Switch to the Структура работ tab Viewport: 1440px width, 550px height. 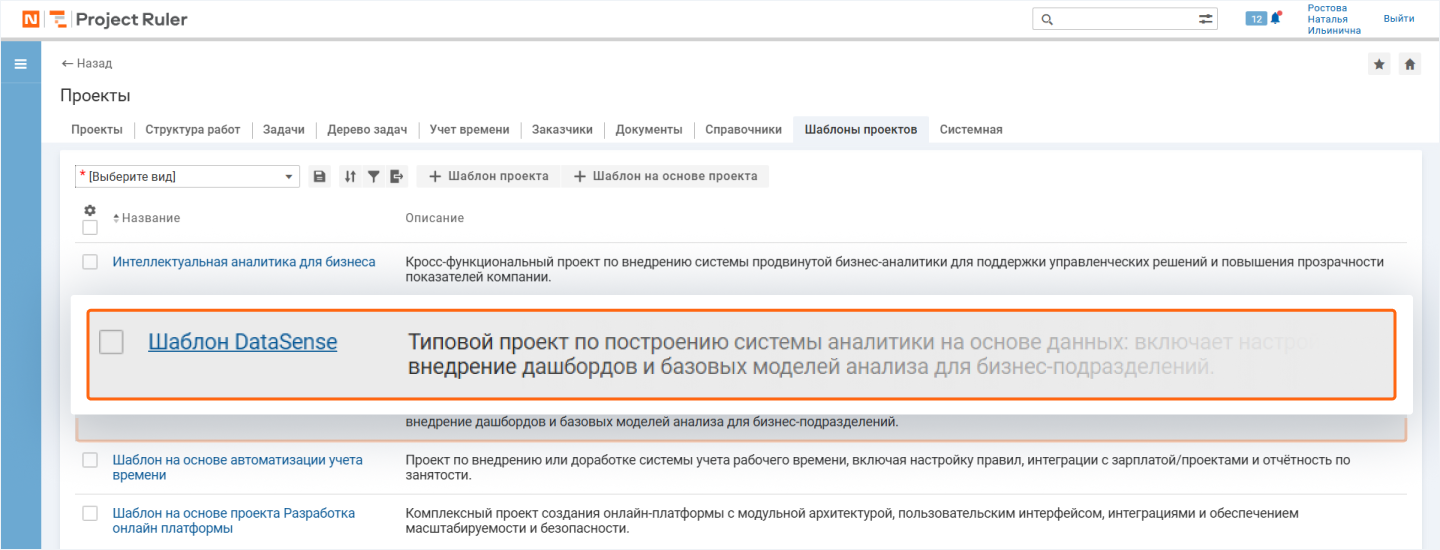(193, 130)
